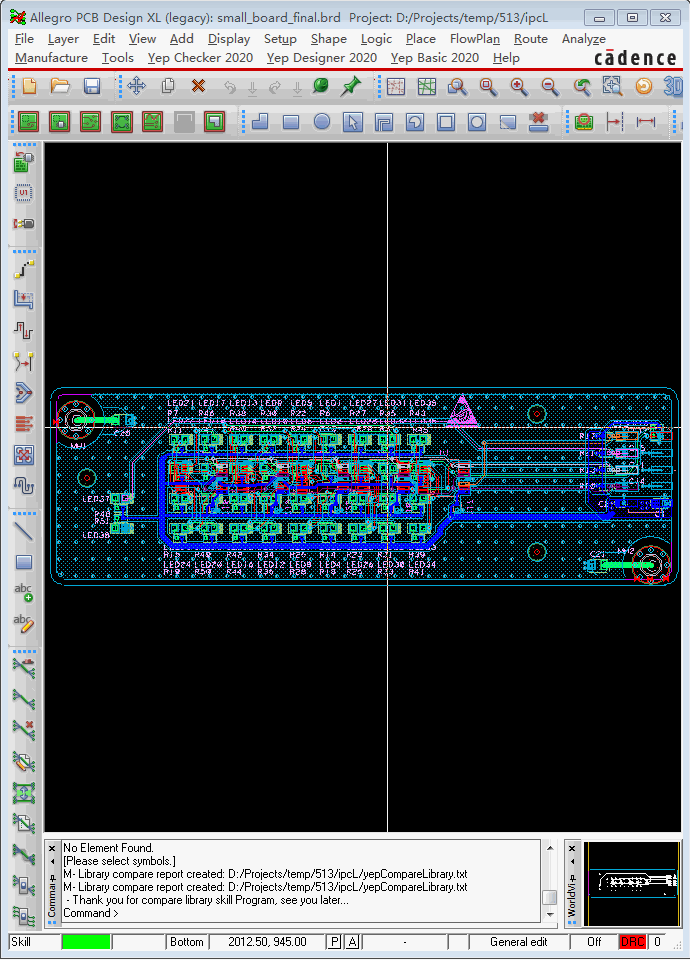Click the U1 component icon in sidebar
The height and width of the screenshot is (960, 690).
24,193
